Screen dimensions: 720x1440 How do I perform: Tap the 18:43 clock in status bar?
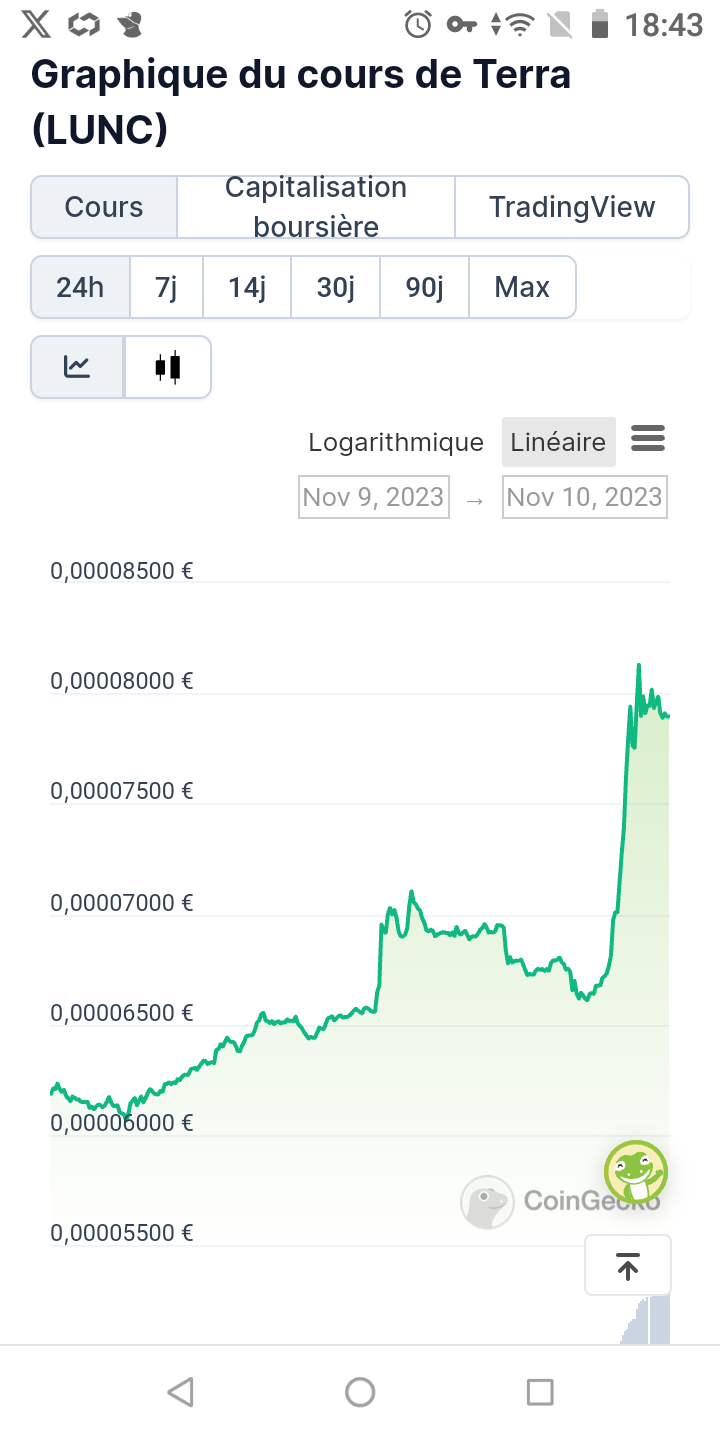click(664, 25)
